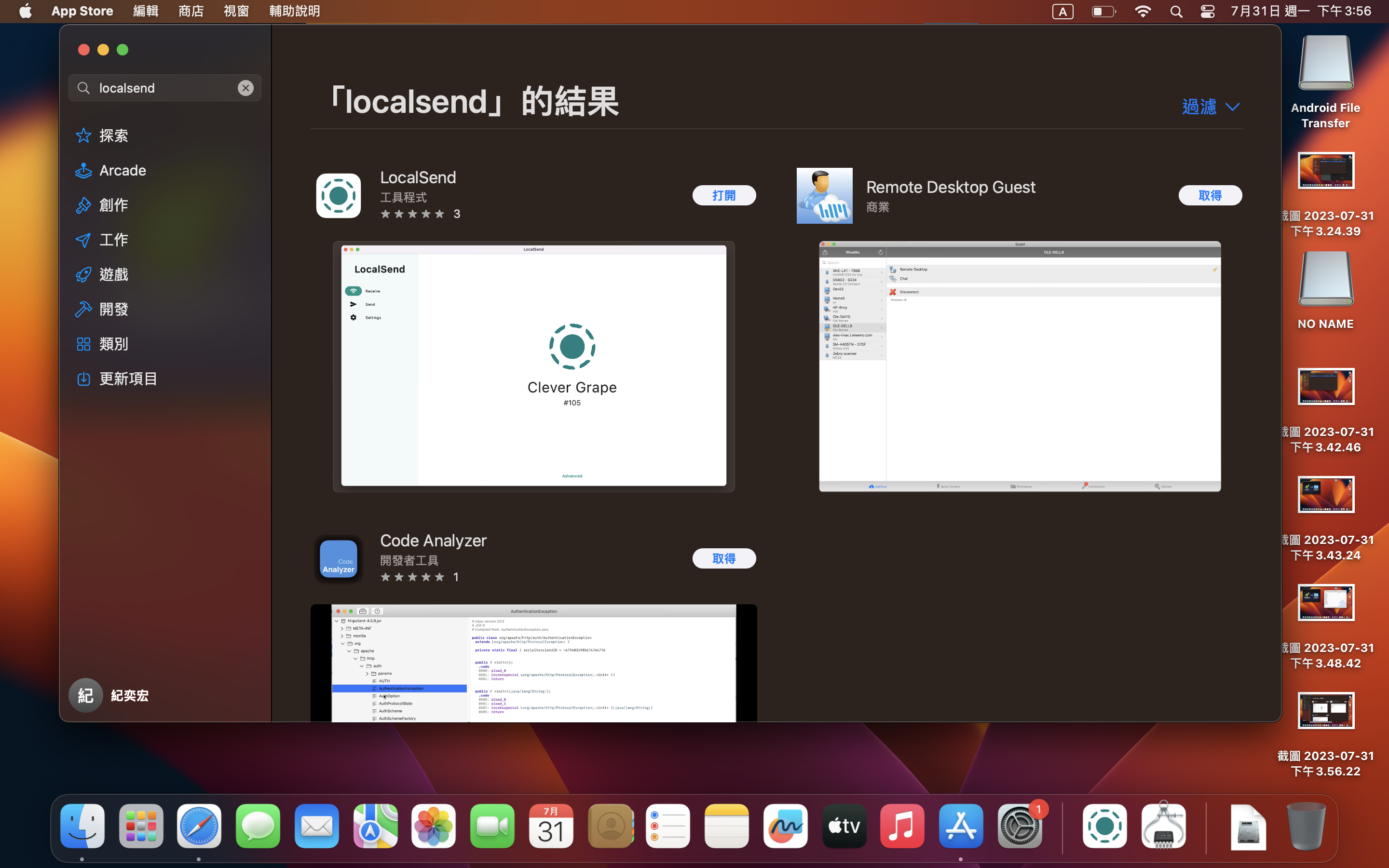This screenshot has width=1389, height=868.
Task: Open Freeform from the Dock
Action: click(x=786, y=826)
